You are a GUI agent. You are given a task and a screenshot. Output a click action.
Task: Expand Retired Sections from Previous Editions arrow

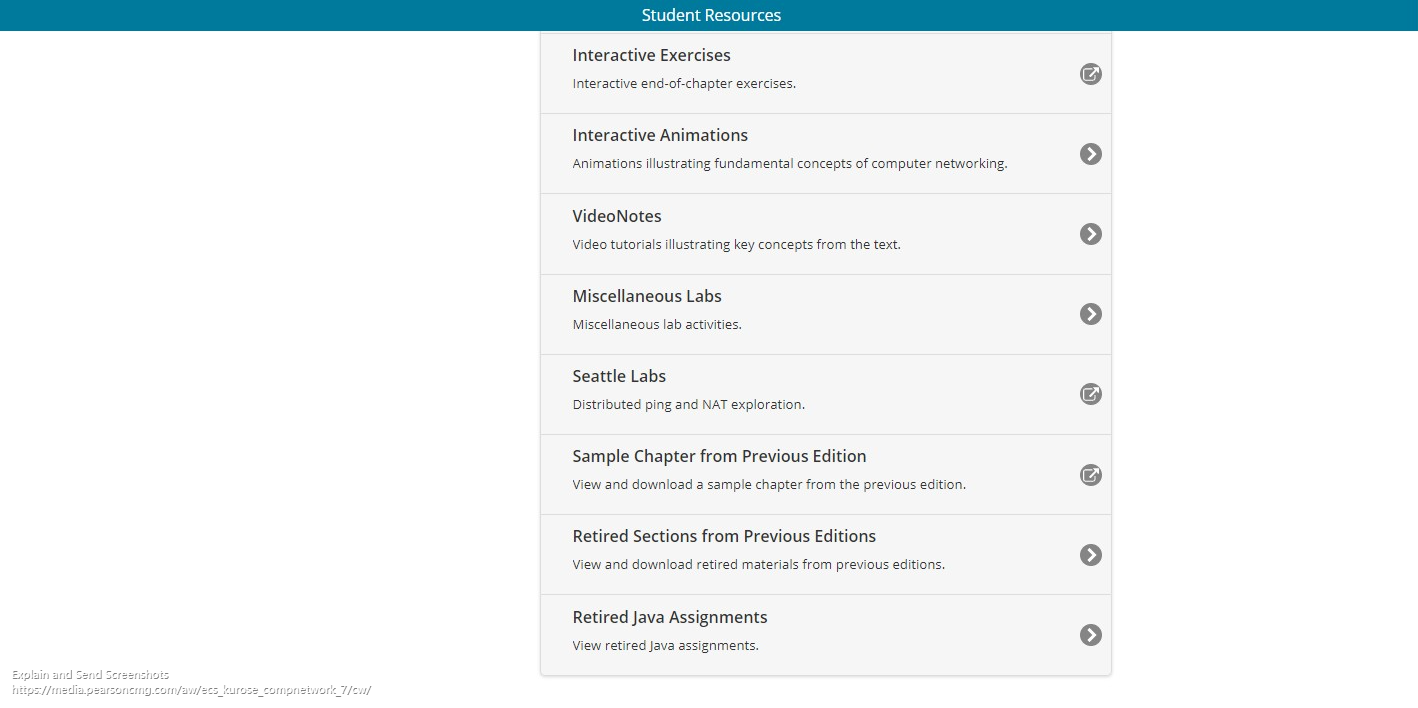pos(1090,555)
